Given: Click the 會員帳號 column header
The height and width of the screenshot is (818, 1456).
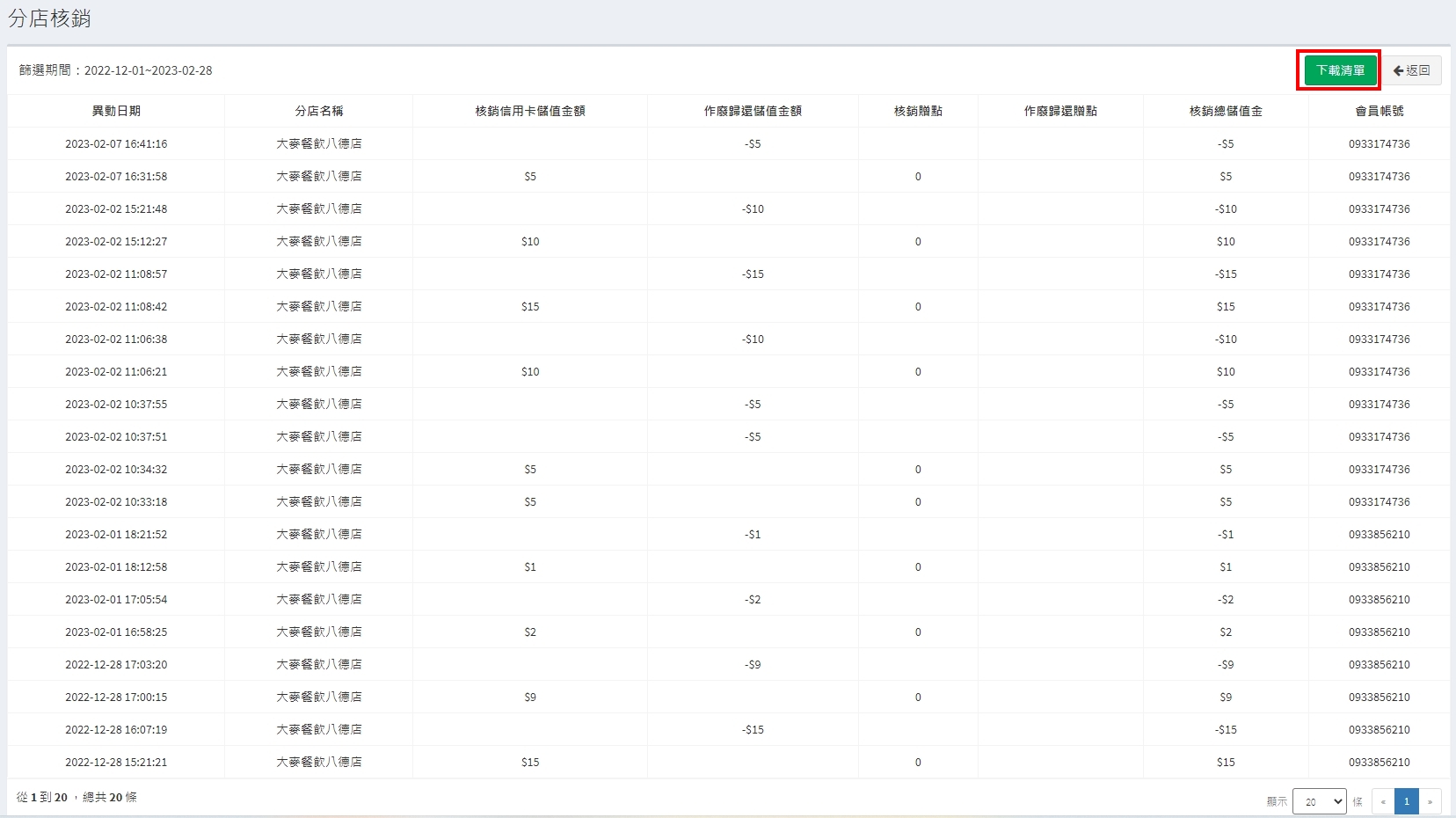Looking at the screenshot, I should (x=1379, y=111).
